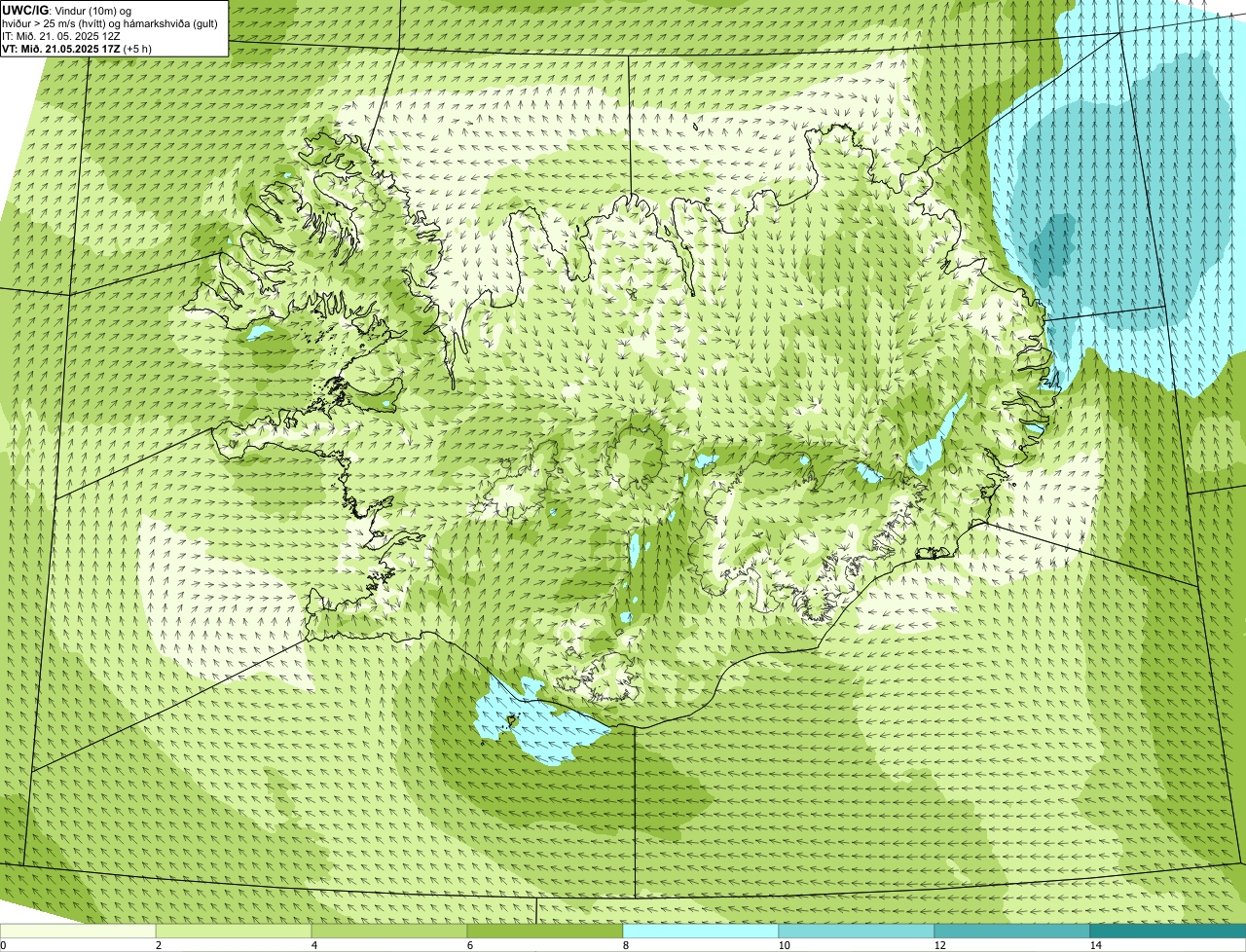
Task: Click the 0–2 m/s palest legend color segment
Action: click(78, 931)
